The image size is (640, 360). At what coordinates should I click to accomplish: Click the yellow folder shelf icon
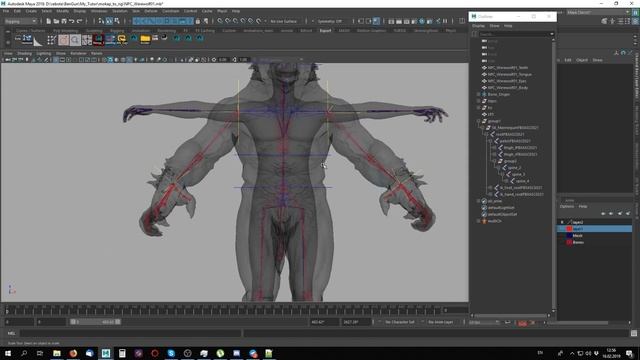145,39
